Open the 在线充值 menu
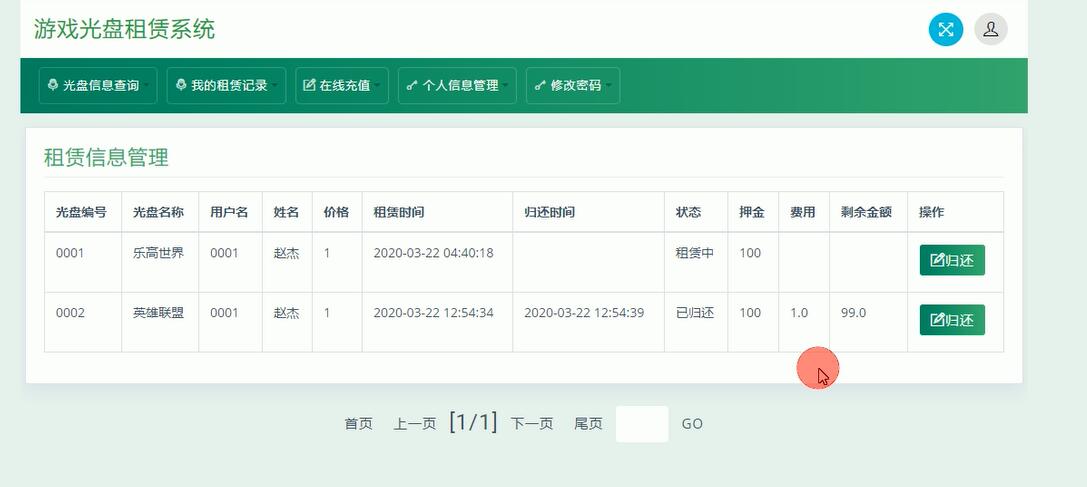 pos(342,85)
